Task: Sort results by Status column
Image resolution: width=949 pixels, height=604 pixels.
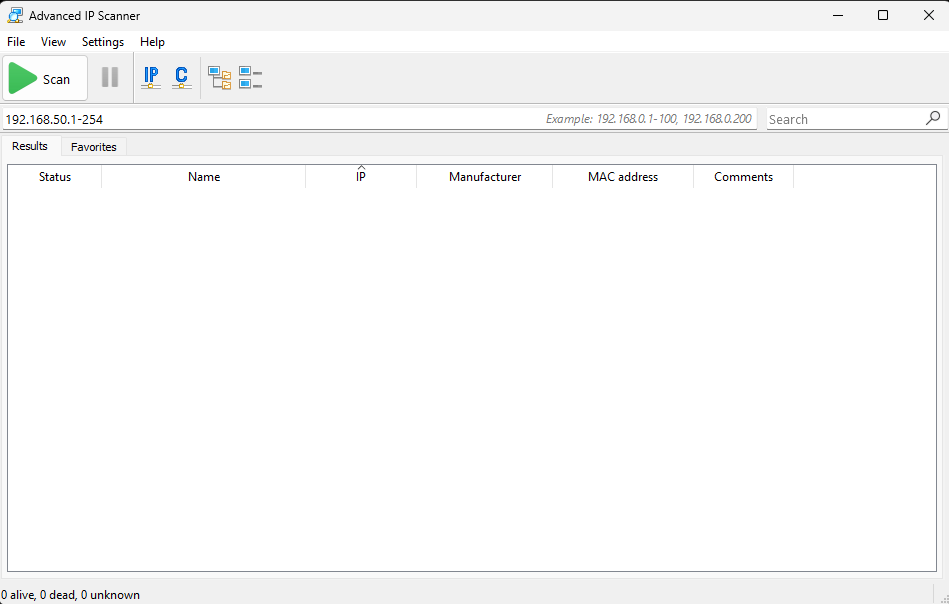Action: click(55, 177)
